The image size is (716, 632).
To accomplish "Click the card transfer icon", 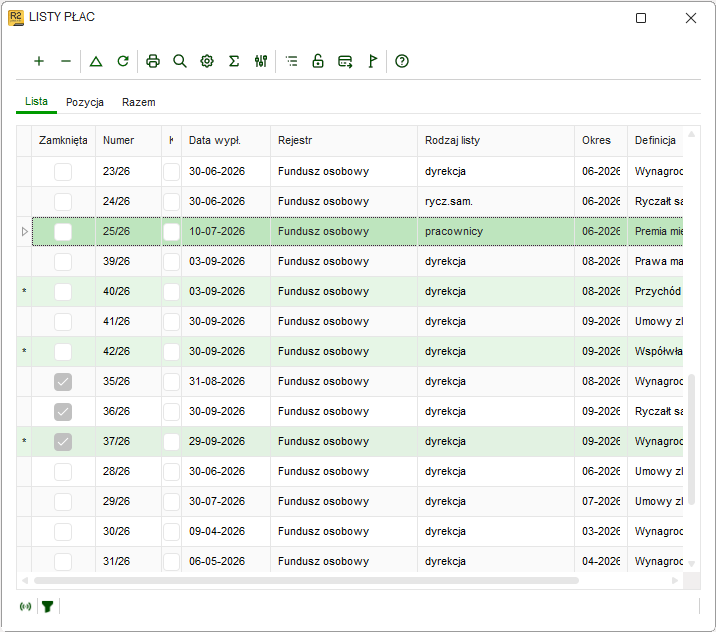I will coord(345,61).
